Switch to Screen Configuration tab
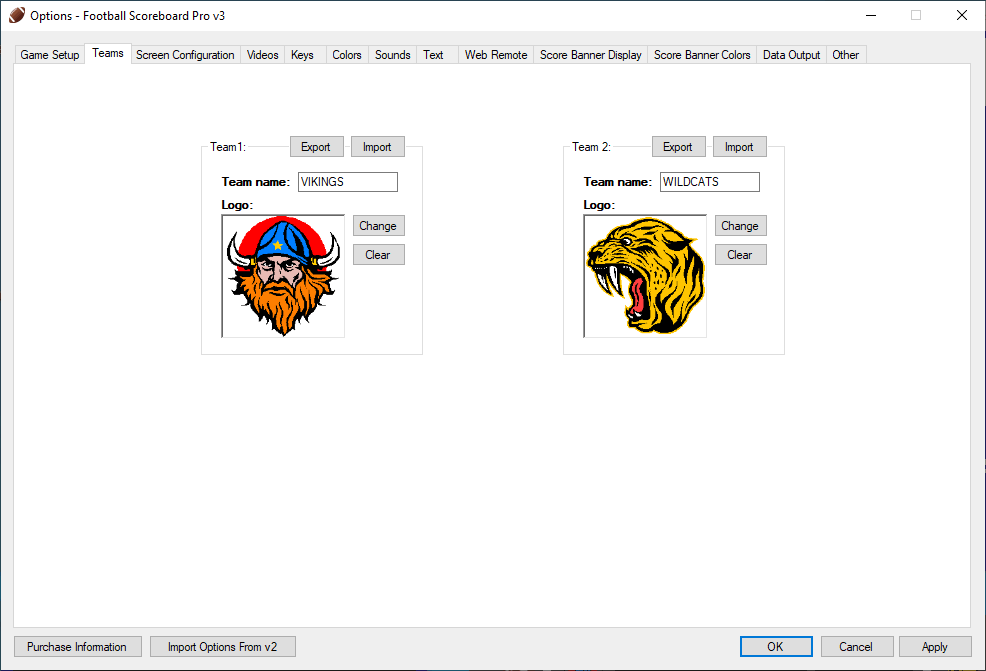This screenshot has height=671, width=986. click(x=185, y=55)
